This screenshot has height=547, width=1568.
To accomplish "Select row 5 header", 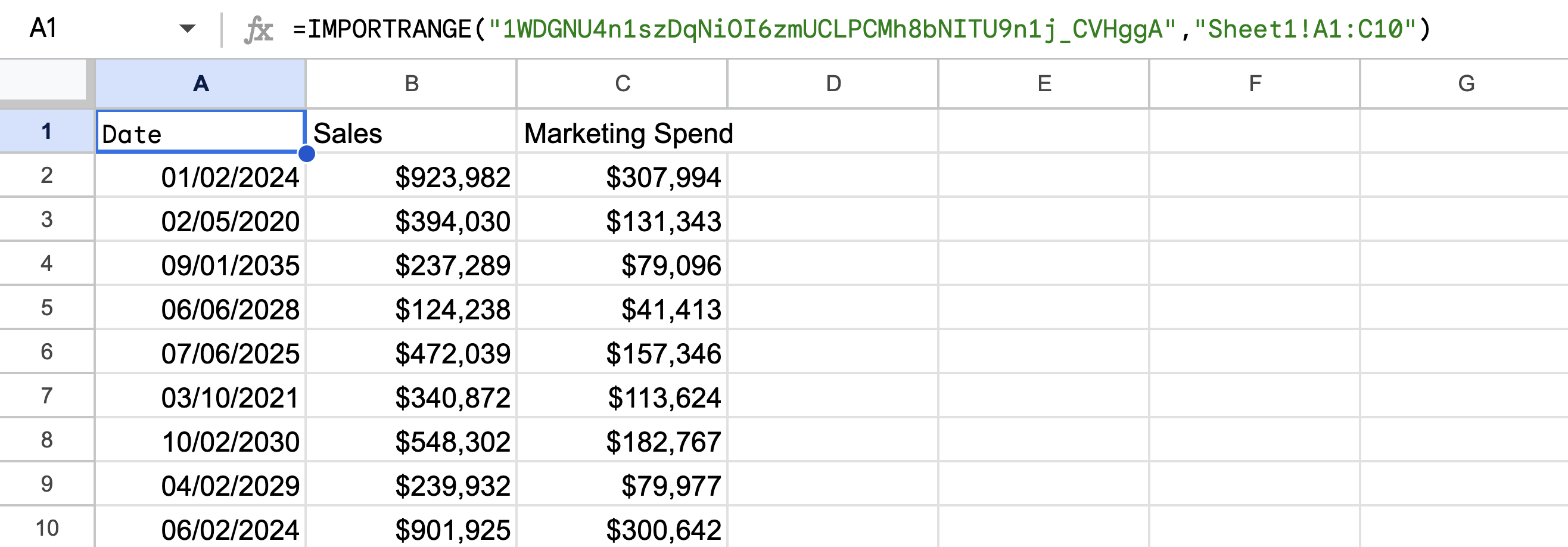I will click(47, 308).
